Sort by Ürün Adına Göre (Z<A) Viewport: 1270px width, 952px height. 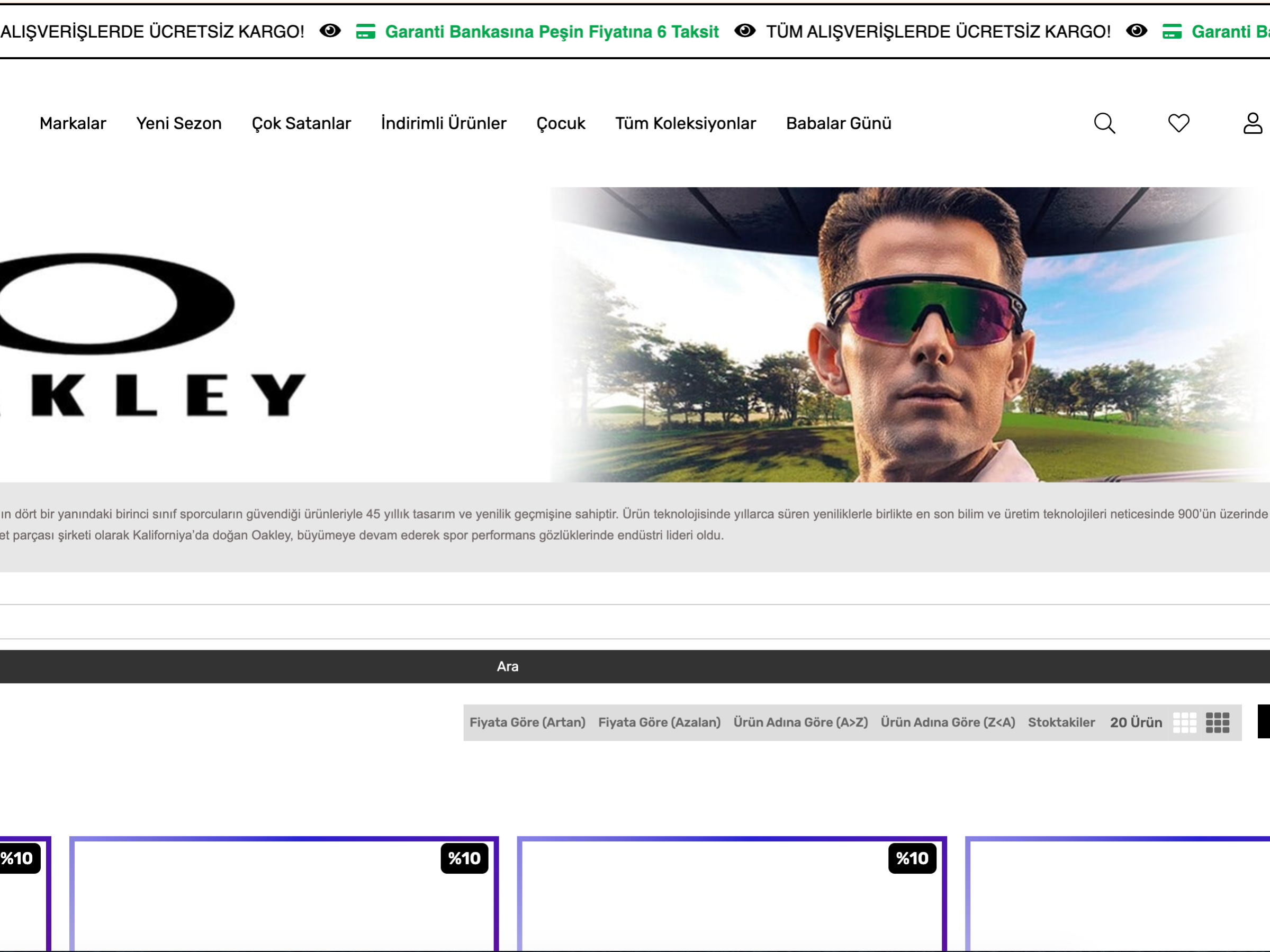tap(948, 722)
